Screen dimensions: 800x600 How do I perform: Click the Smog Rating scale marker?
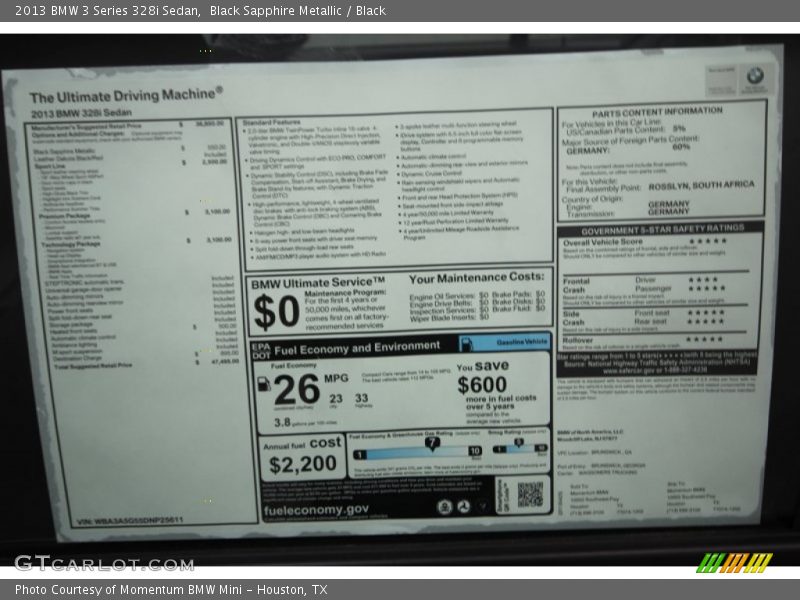coord(517,441)
